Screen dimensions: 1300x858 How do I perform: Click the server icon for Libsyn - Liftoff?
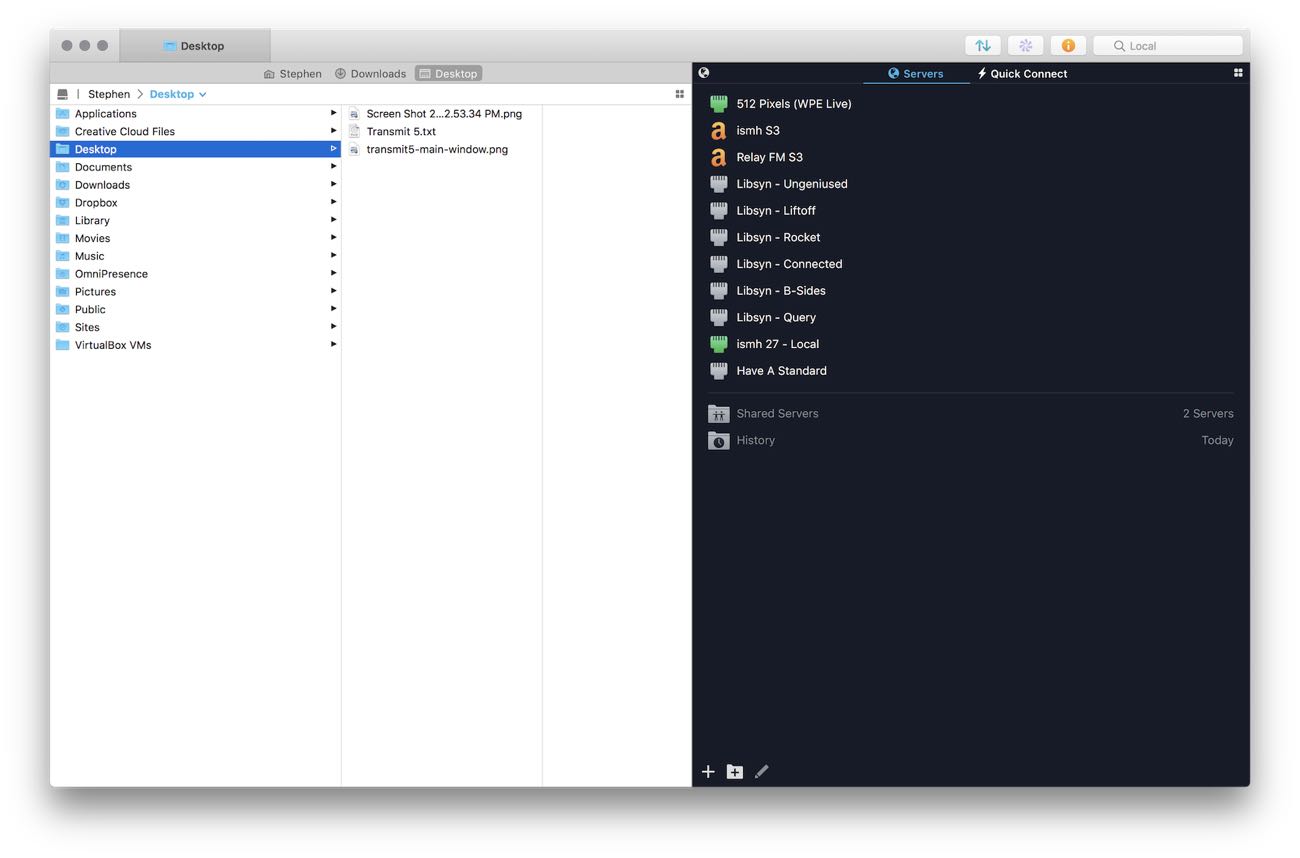point(718,211)
